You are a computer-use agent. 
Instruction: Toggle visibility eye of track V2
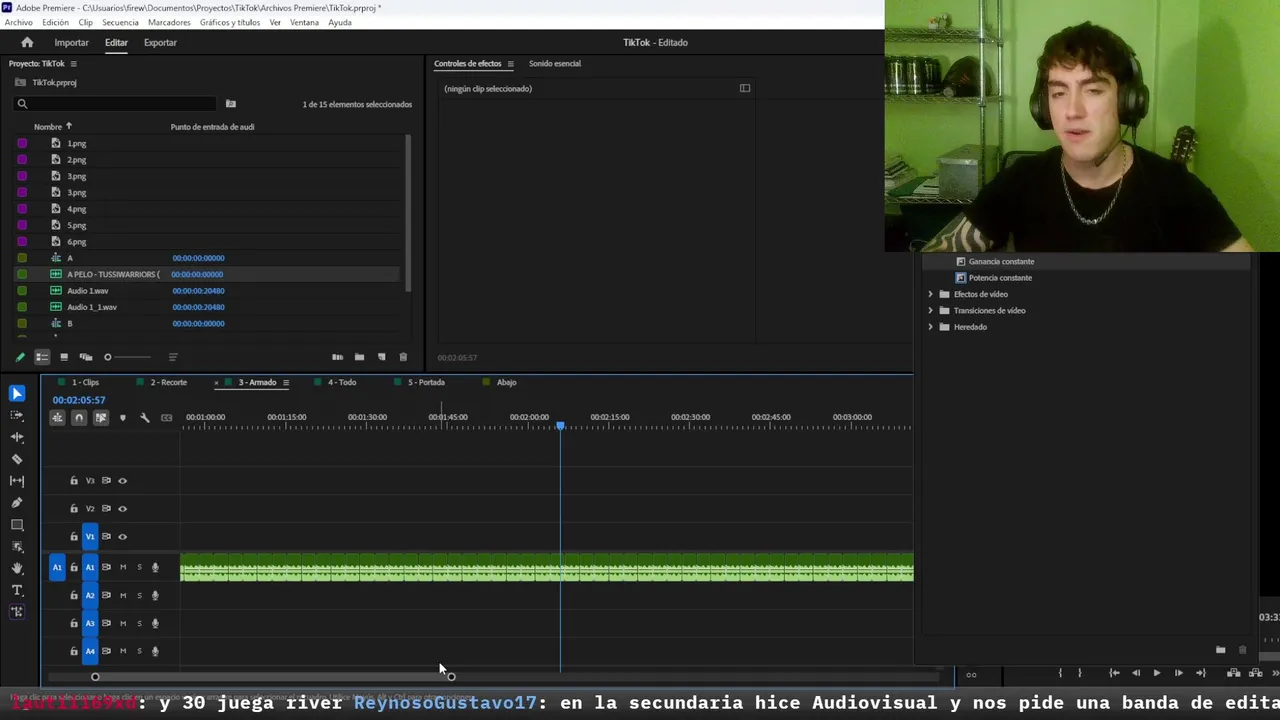coord(123,509)
